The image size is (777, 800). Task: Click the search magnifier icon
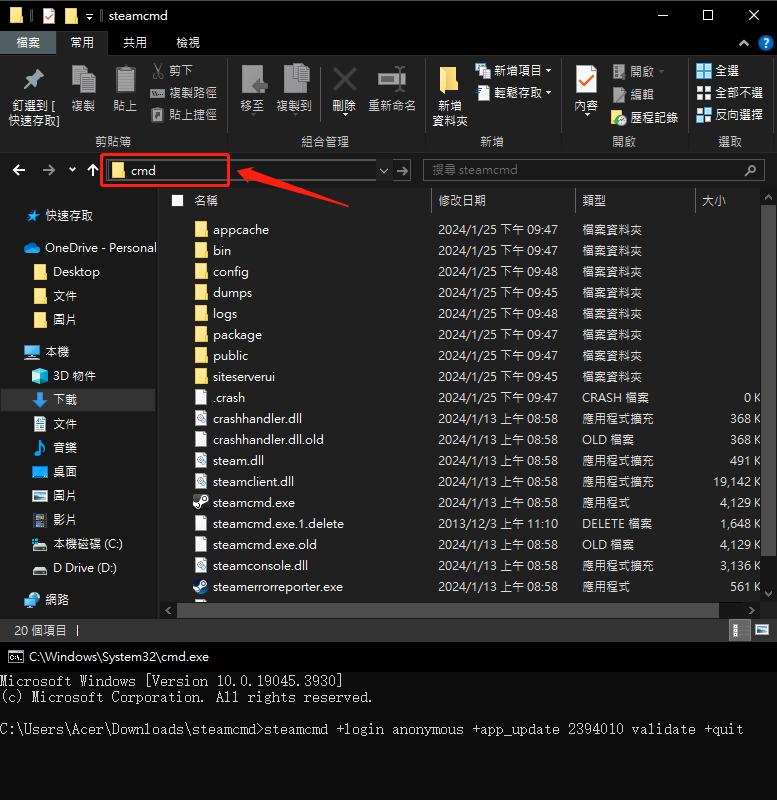[x=750, y=170]
